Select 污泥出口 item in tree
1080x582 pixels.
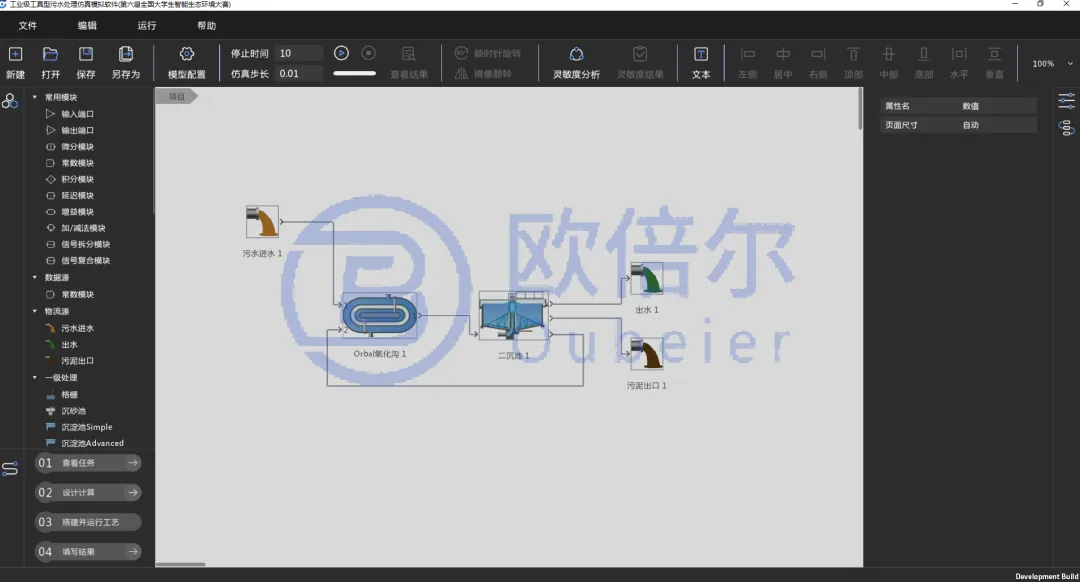coord(77,361)
